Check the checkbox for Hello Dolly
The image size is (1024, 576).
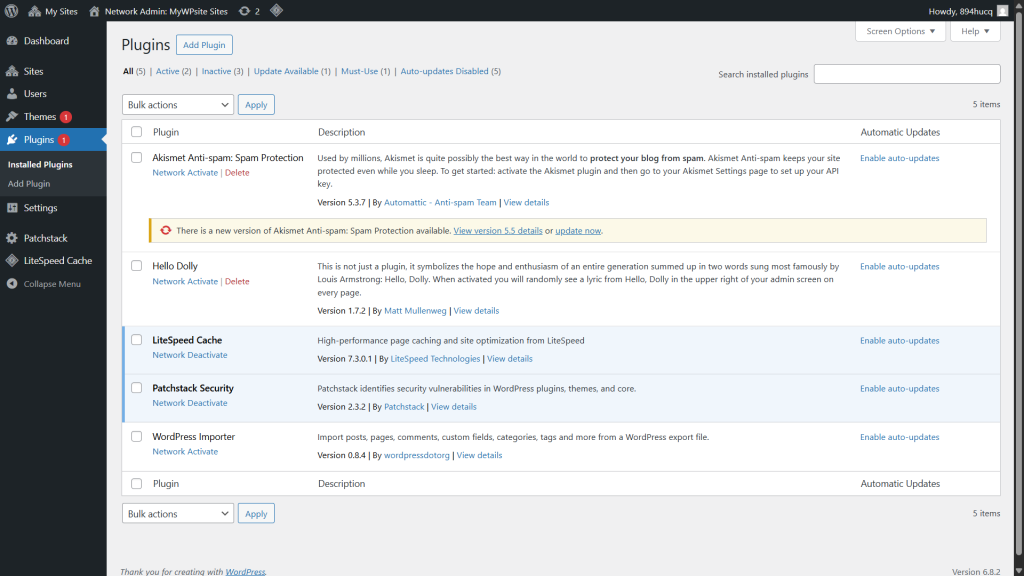point(136,266)
